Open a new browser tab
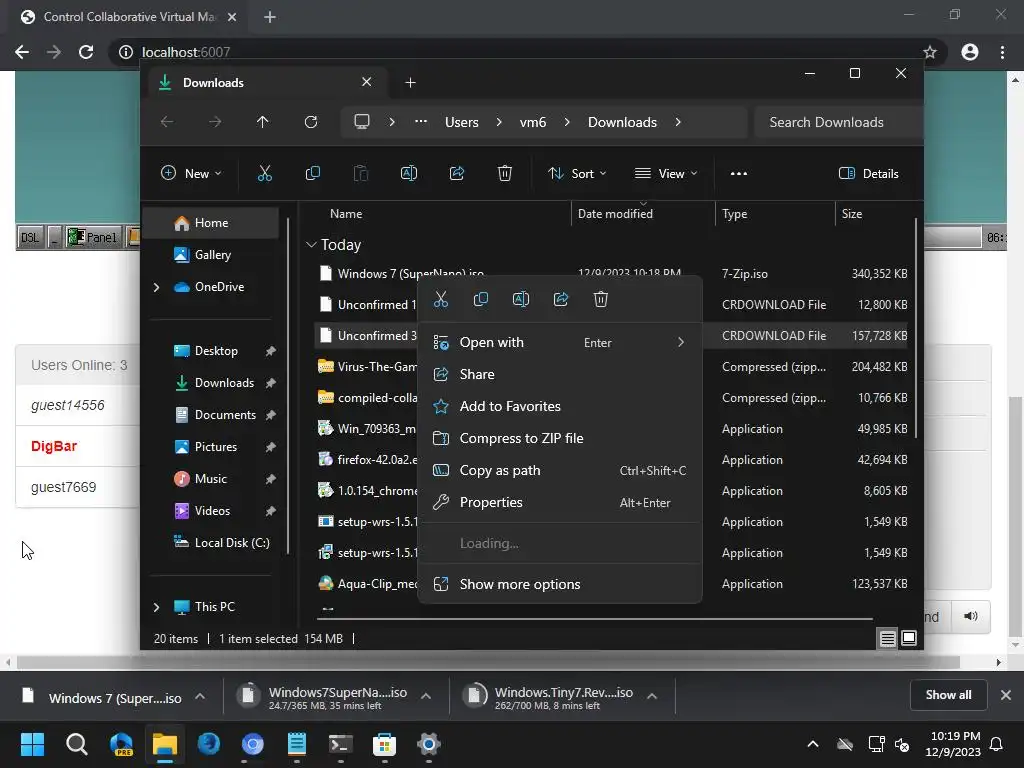The image size is (1024, 768). coord(270,17)
